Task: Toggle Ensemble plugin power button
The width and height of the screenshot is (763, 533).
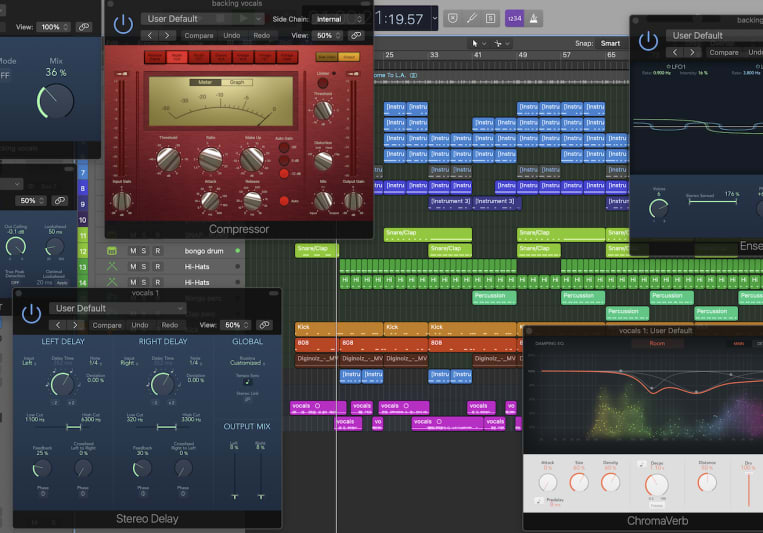Action: click(x=648, y=41)
